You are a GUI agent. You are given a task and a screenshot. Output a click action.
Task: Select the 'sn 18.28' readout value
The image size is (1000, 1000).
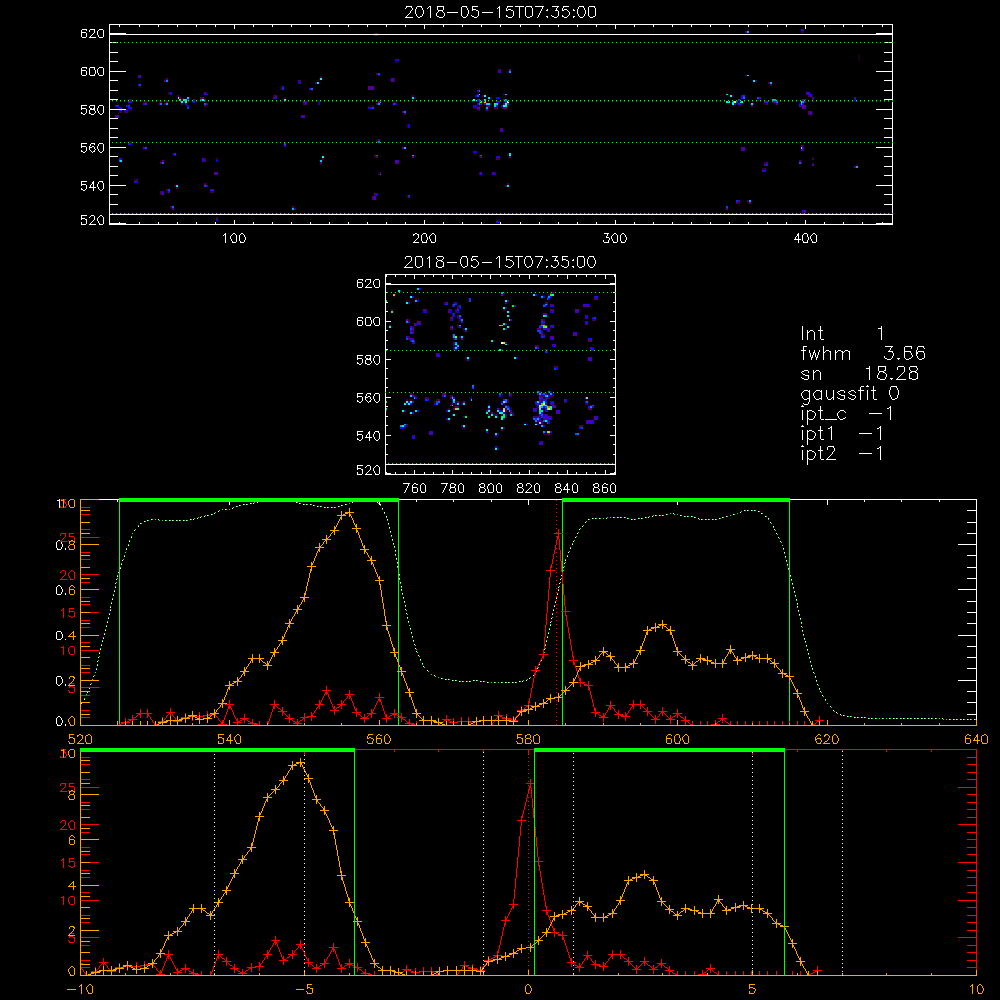tap(892, 373)
